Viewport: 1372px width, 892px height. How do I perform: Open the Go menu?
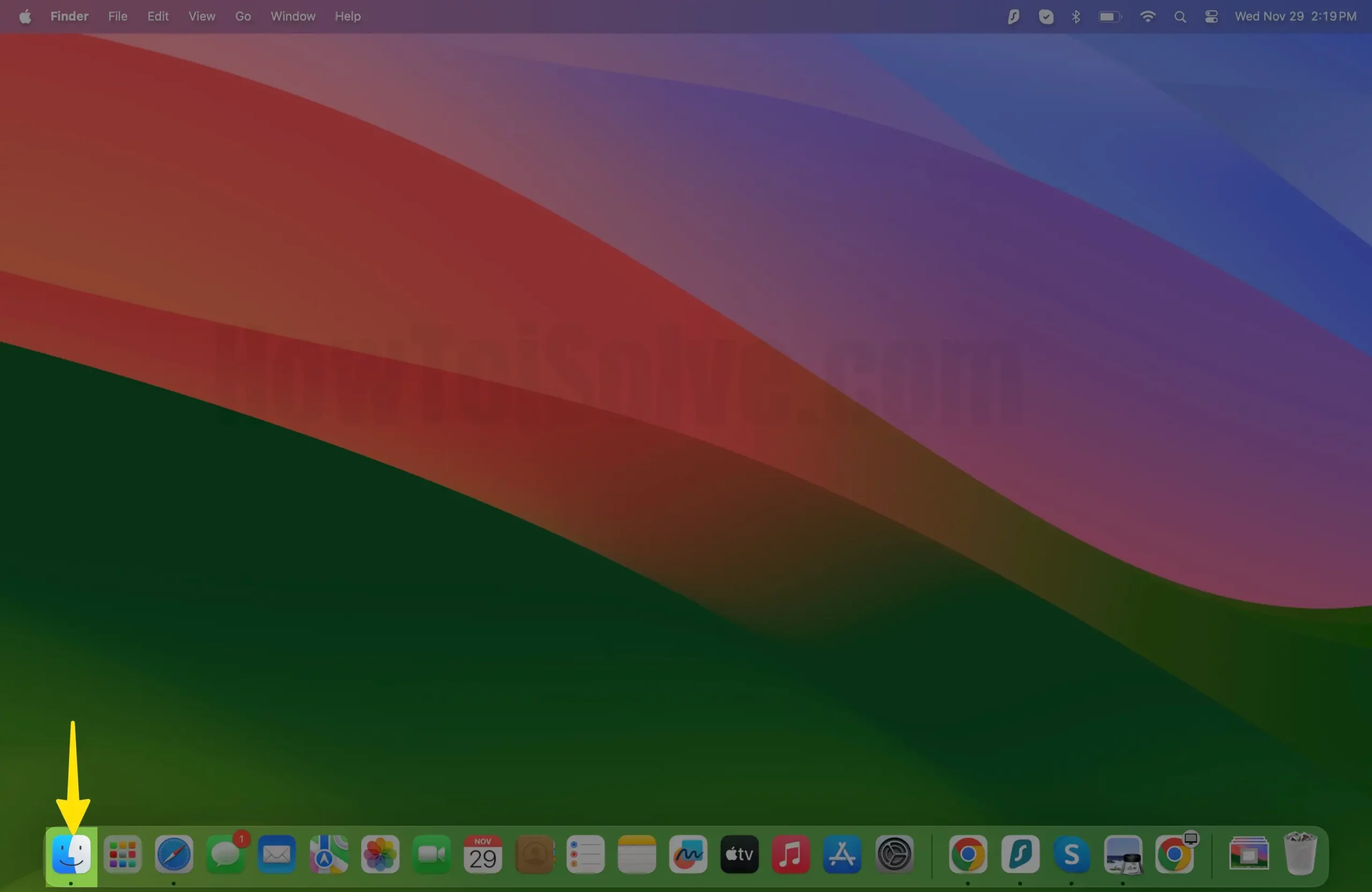click(x=243, y=16)
